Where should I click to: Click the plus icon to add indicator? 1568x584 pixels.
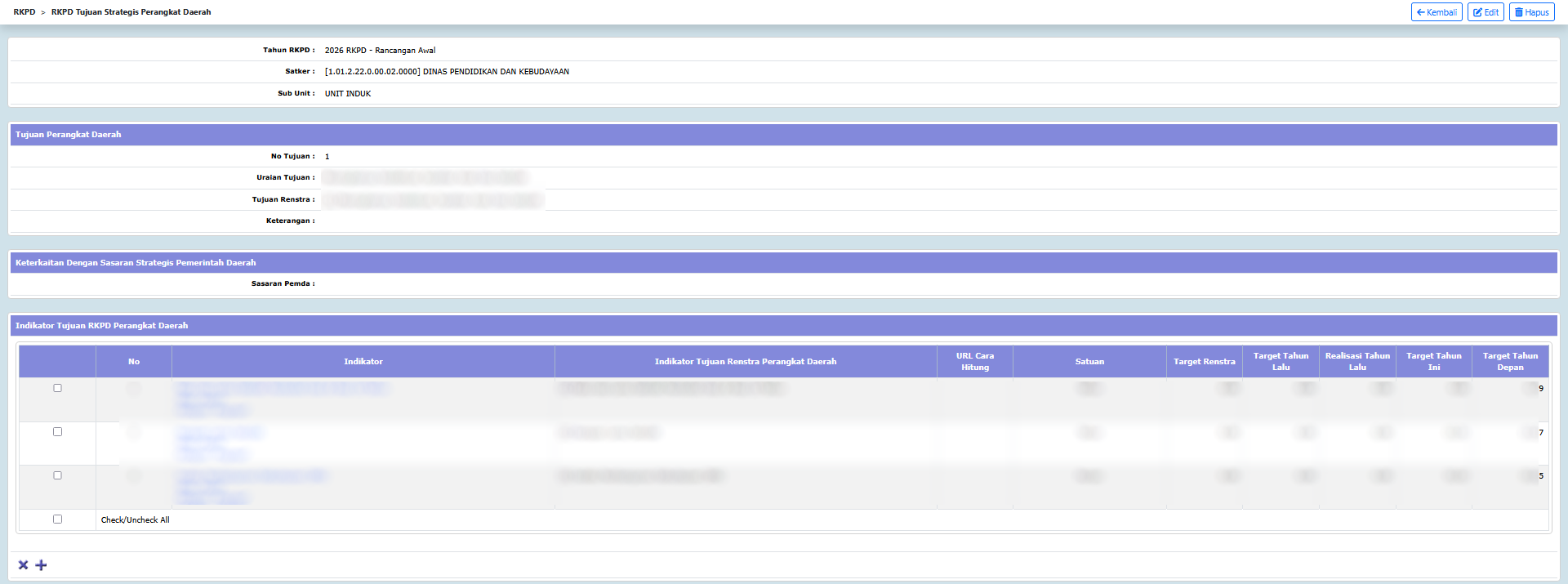[x=42, y=565]
